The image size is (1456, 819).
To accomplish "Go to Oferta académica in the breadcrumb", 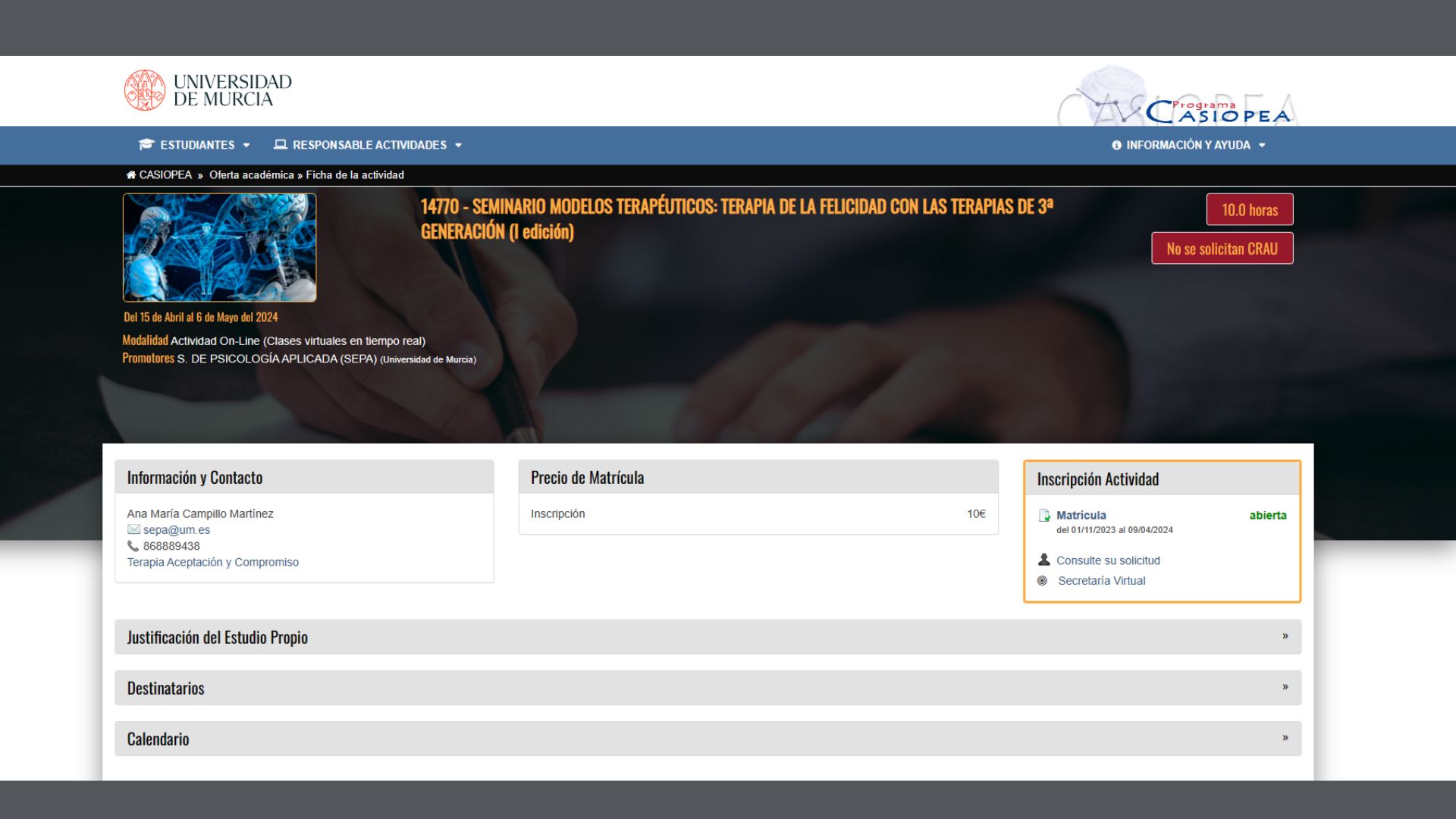I will click(x=251, y=175).
